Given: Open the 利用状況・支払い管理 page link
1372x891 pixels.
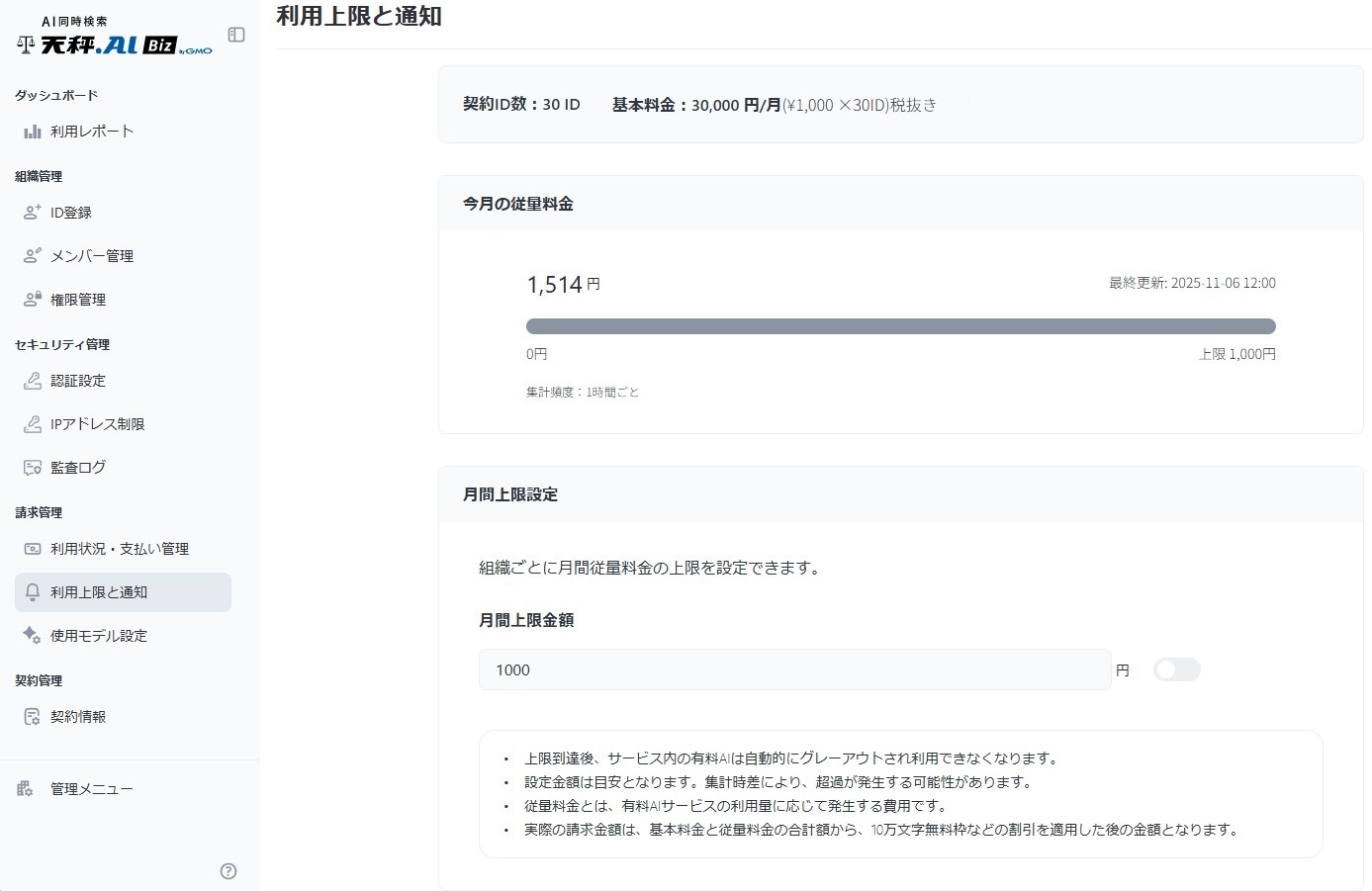Looking at the screenshot, I should [119, 549].
